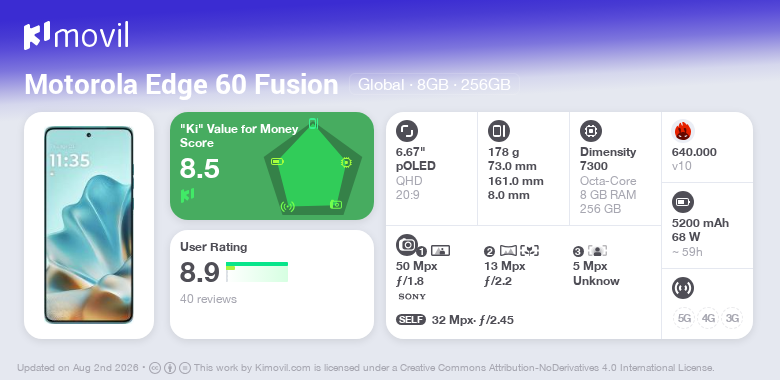Click the SELF selfie camera badge

coord(411,320)
